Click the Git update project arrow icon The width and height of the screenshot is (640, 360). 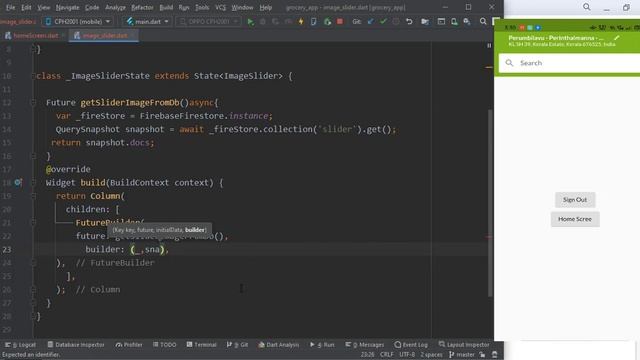[371, 22]
